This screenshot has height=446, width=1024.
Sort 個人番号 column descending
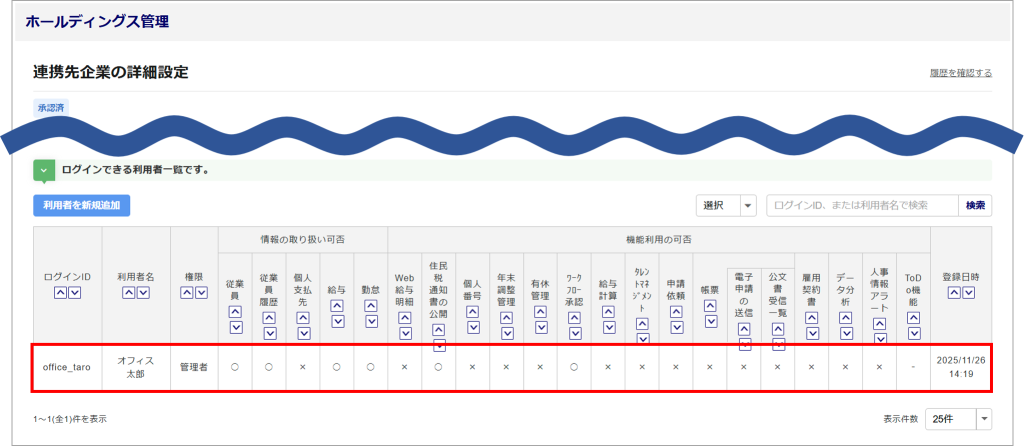(472, 326)
